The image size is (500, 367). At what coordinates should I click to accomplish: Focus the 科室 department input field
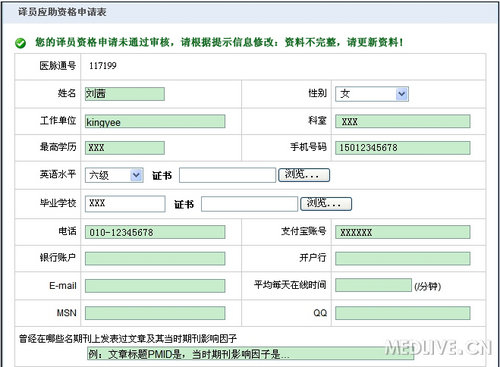click(x=403, y=121)
